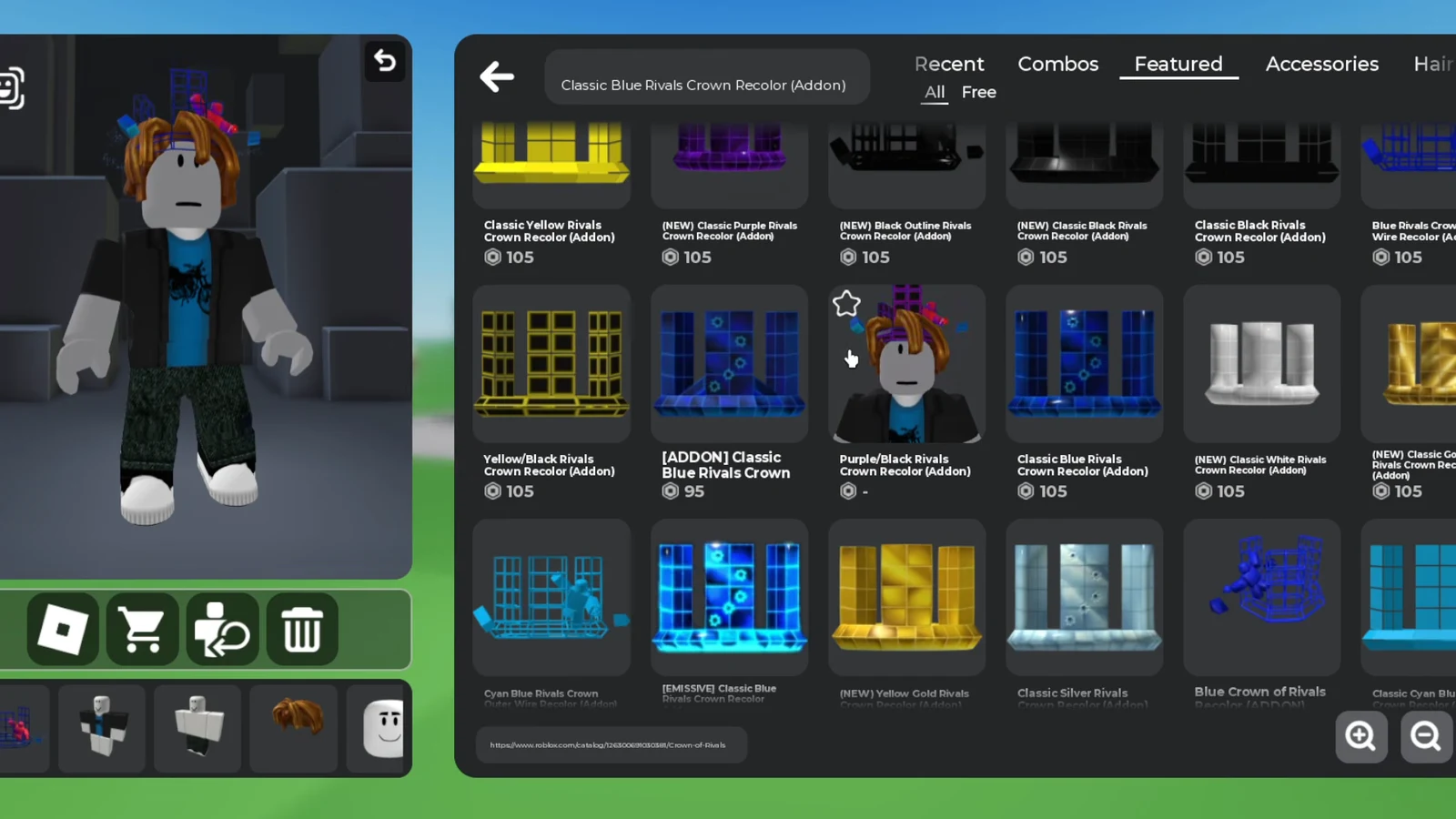Click the trash can delete button
1456x819 pixels.
(302, 629)
